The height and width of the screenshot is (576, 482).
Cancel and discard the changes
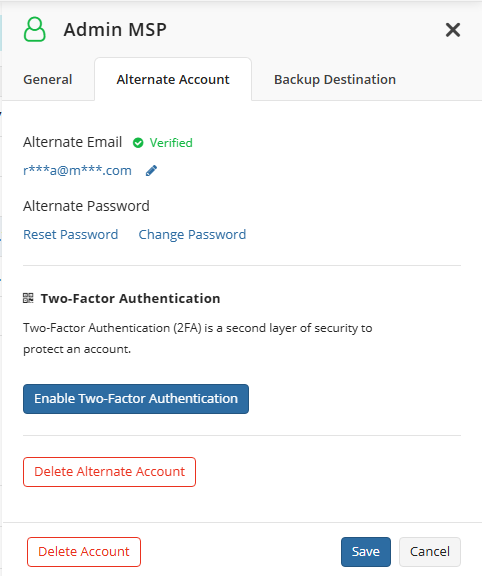coord(430,552)
